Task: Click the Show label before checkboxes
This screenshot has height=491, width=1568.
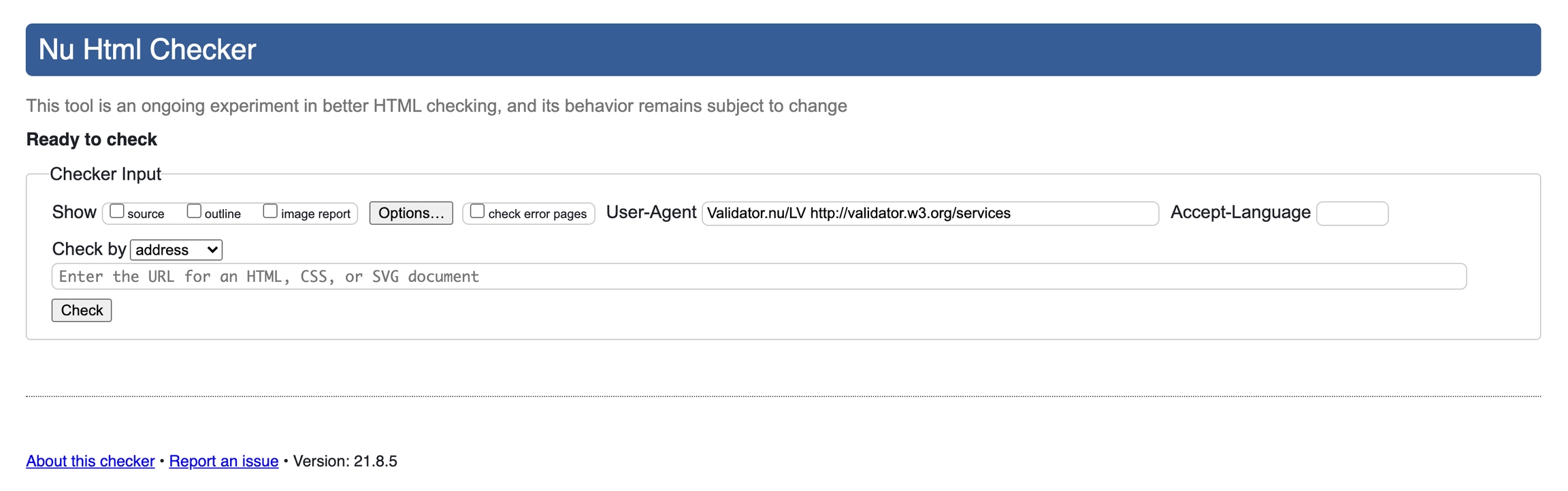Action: pos(74,212)
